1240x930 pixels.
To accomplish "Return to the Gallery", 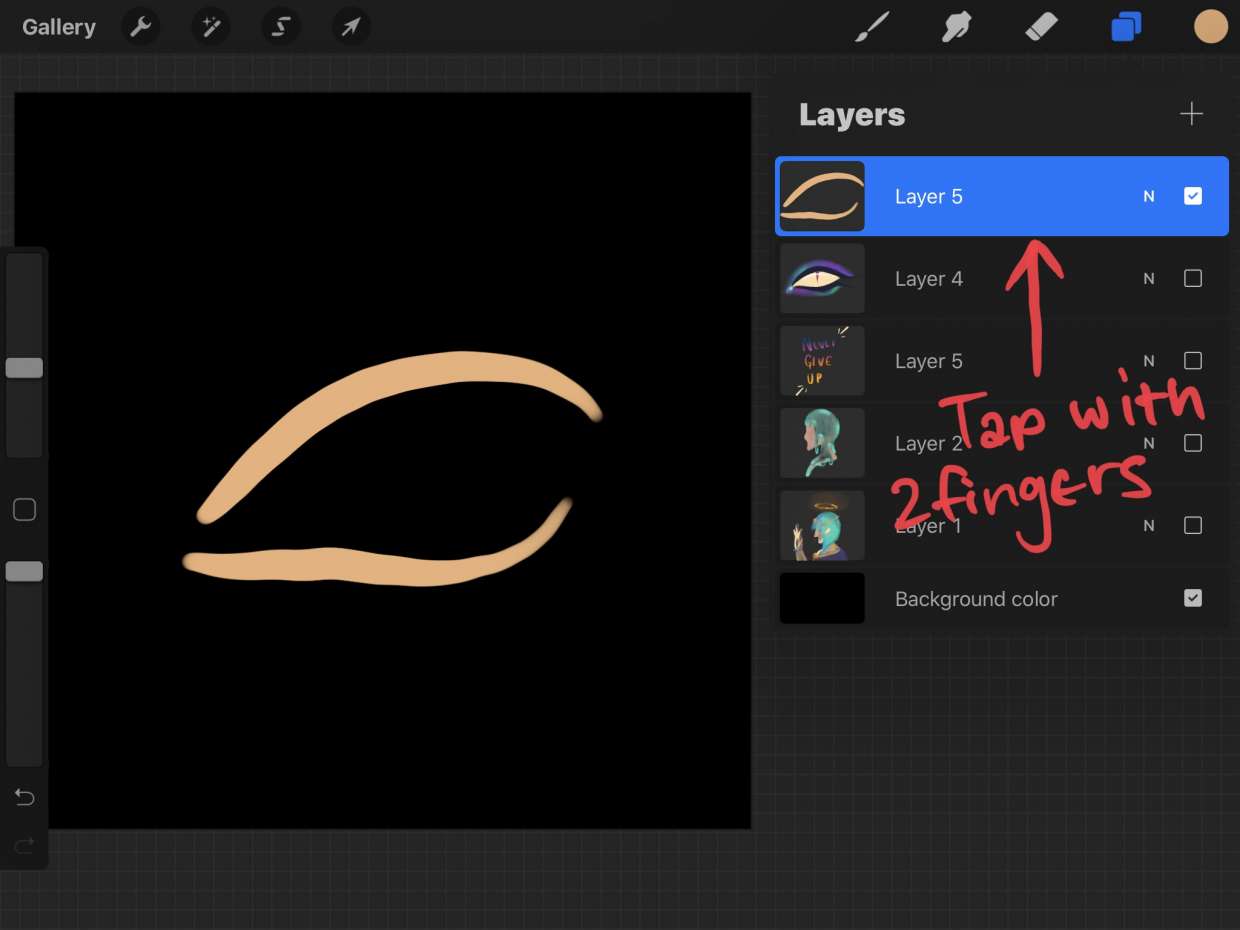I will pos(59,27).
